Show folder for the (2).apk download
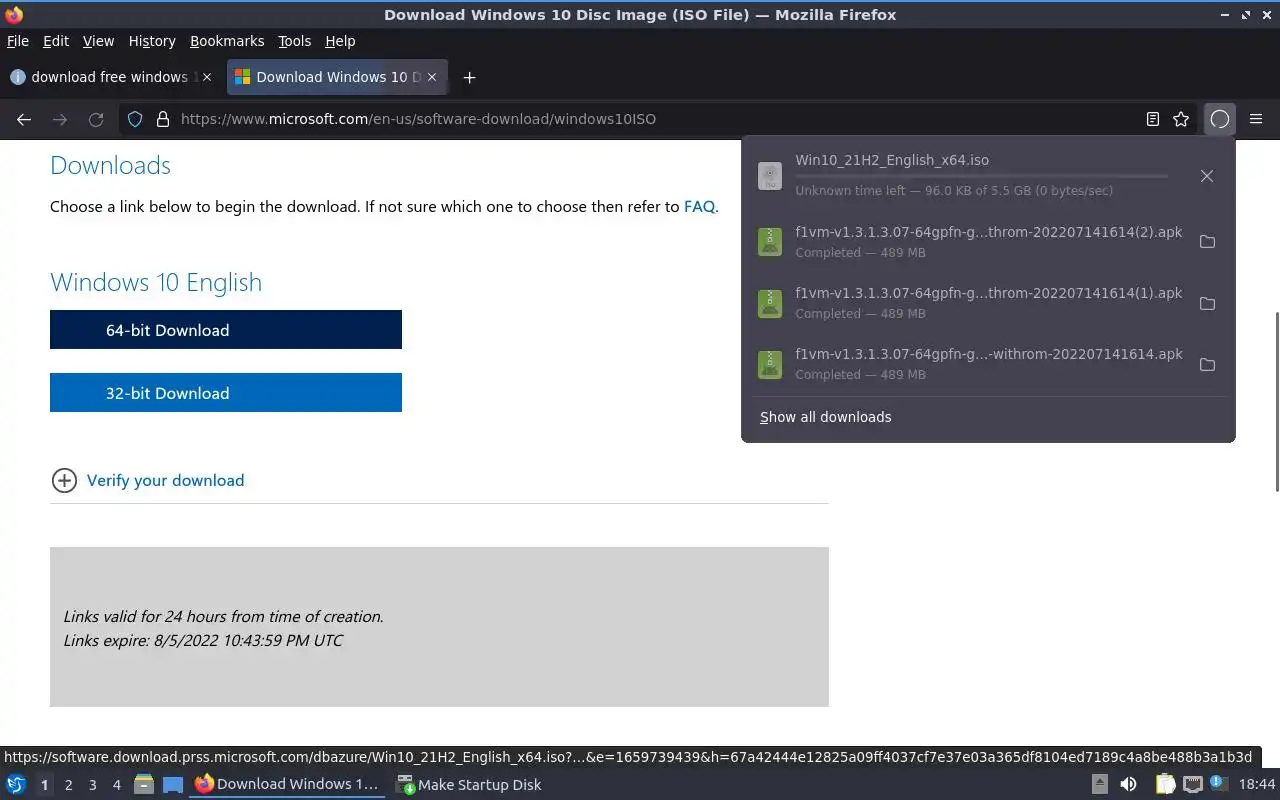1280x800 pixels. click(x=1207, y=242)
